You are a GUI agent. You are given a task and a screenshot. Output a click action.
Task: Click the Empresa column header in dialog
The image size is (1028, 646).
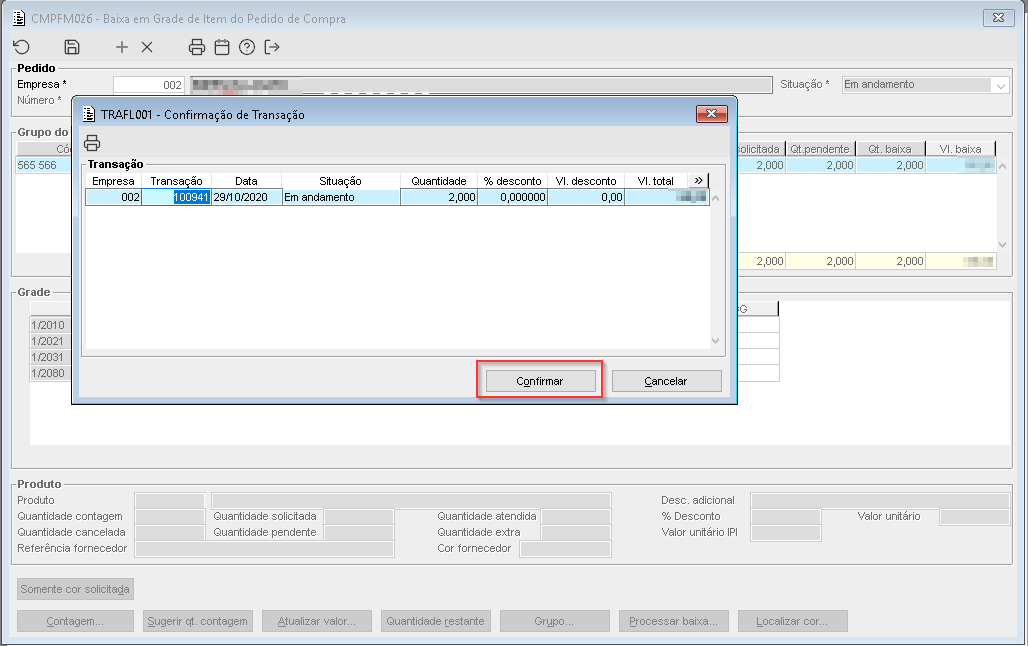pos(113,180)
